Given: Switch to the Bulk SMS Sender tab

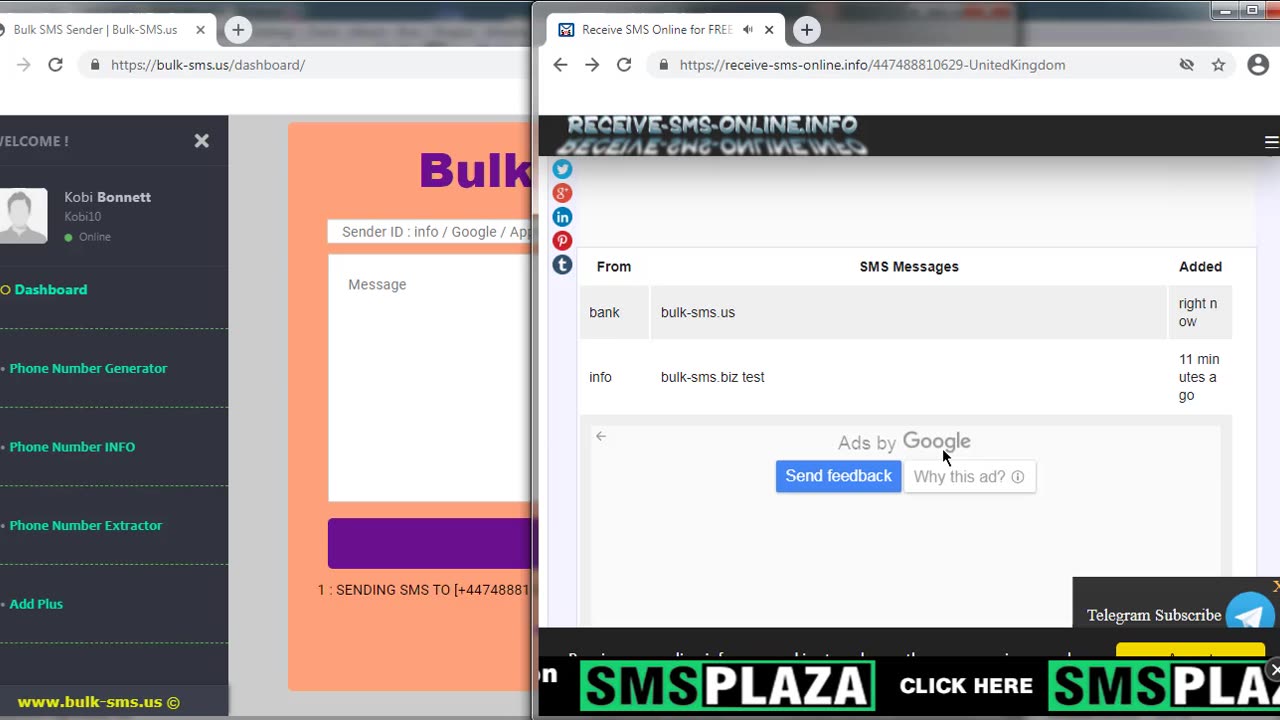Looking at the screenshot, I should [x=95, y=30].
